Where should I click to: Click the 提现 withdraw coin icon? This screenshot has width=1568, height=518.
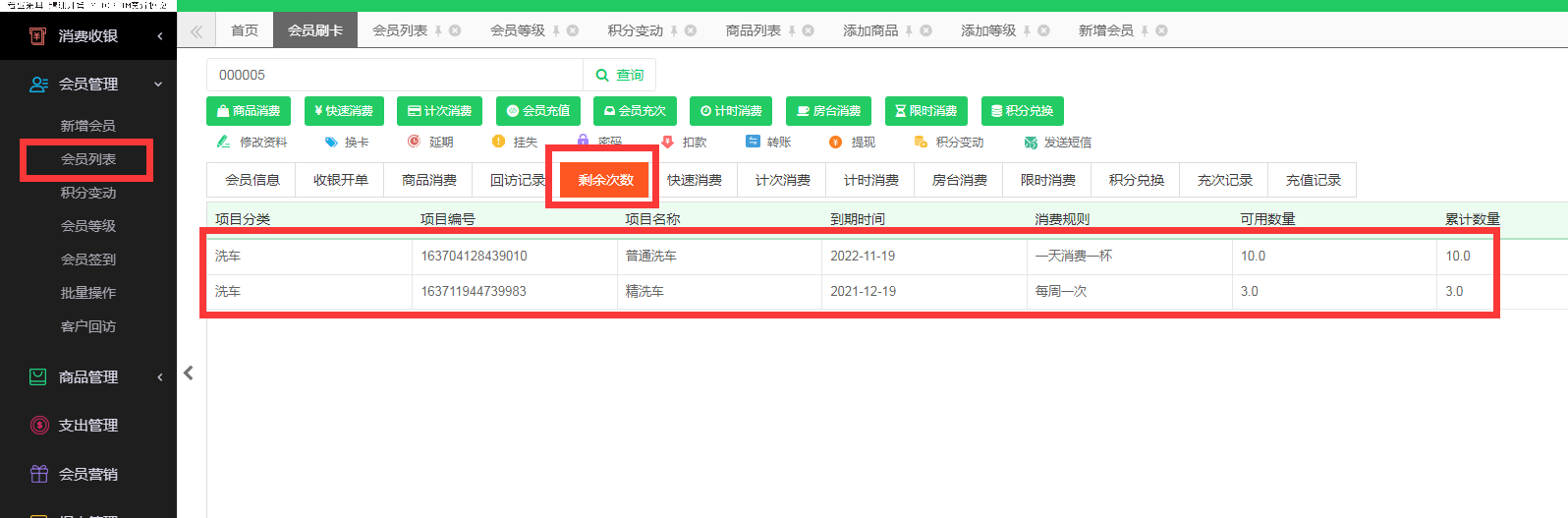(x=836, y=143)
